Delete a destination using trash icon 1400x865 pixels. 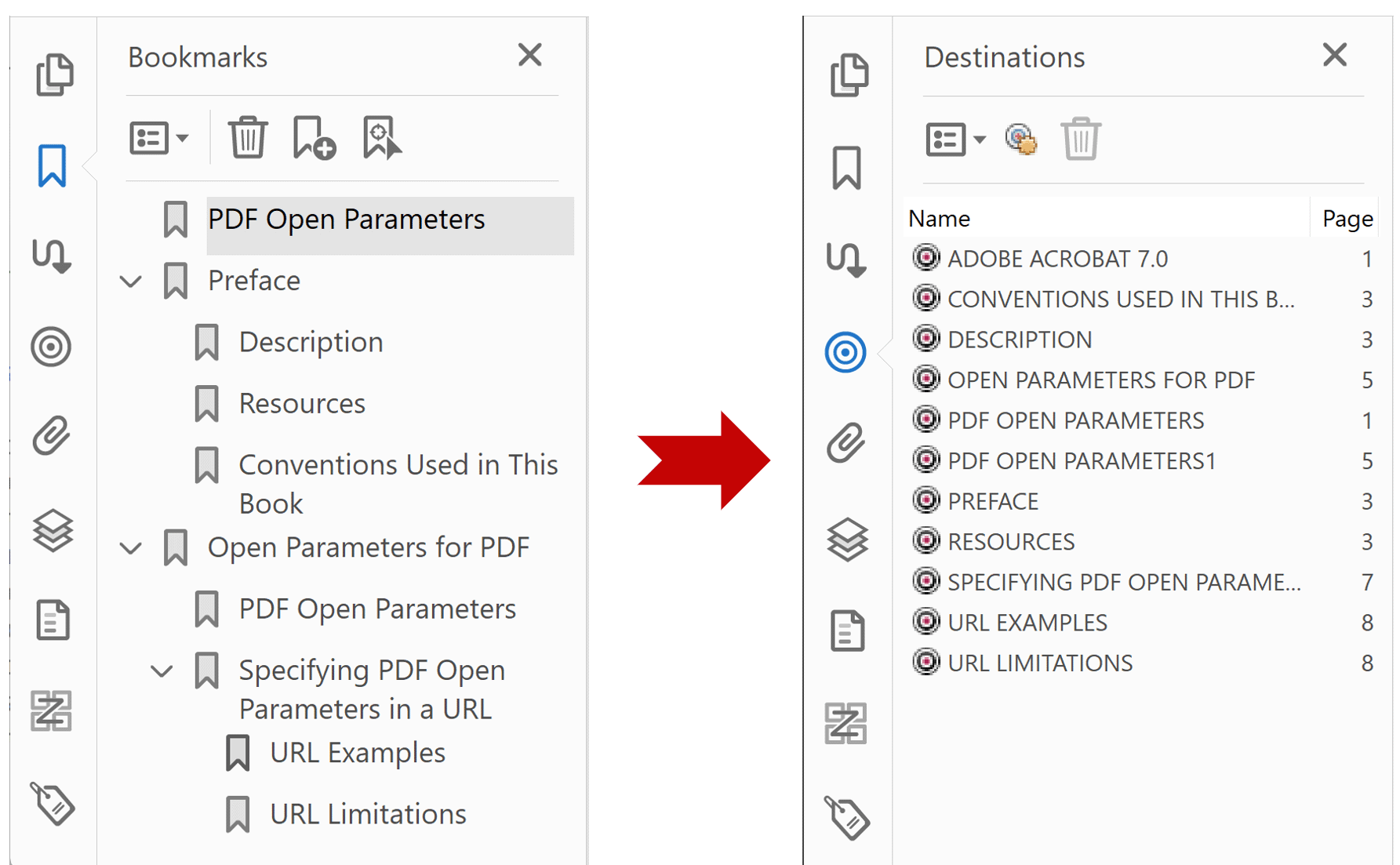click(1080, 139)
